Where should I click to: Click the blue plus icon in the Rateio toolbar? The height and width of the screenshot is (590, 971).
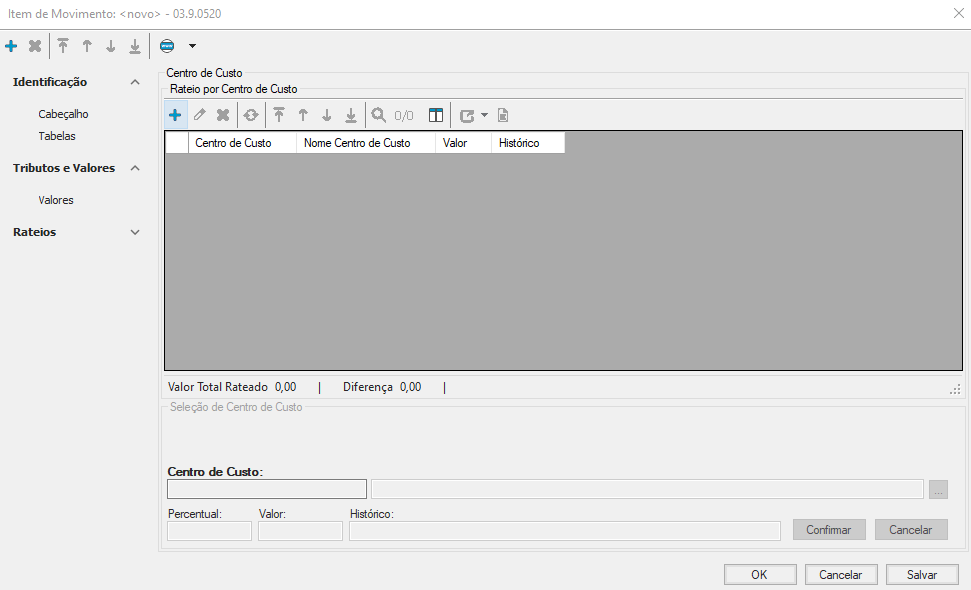[x=175, y=115]
